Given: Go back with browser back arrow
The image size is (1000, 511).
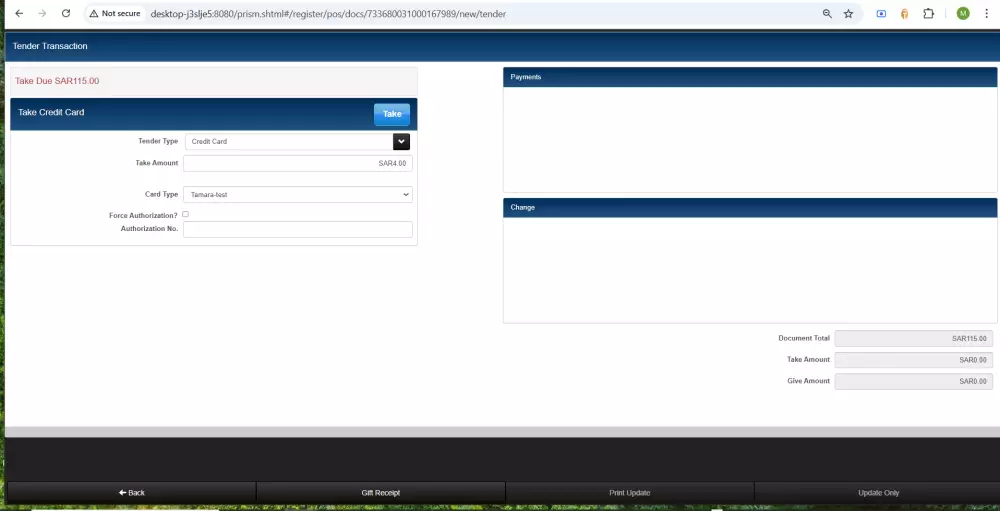Looking at the screenshot, I should 19,13.
